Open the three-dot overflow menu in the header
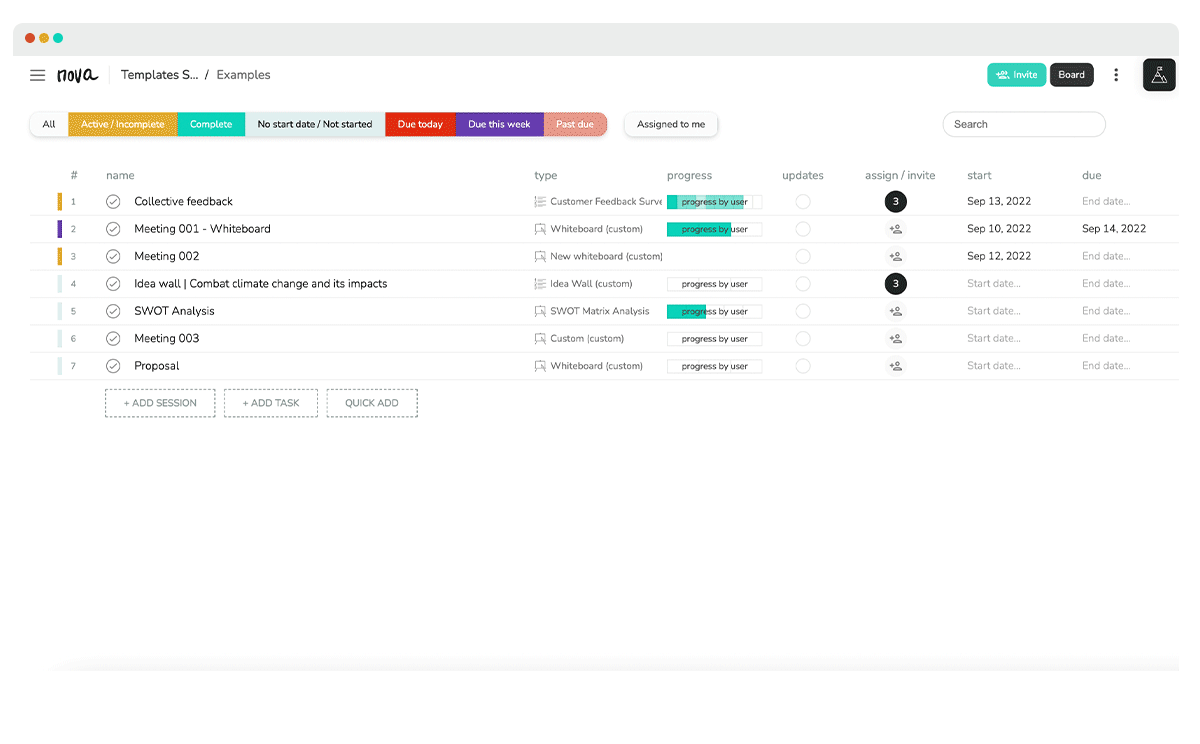Screen dimensions: 1200x744 coord(1116,74)
